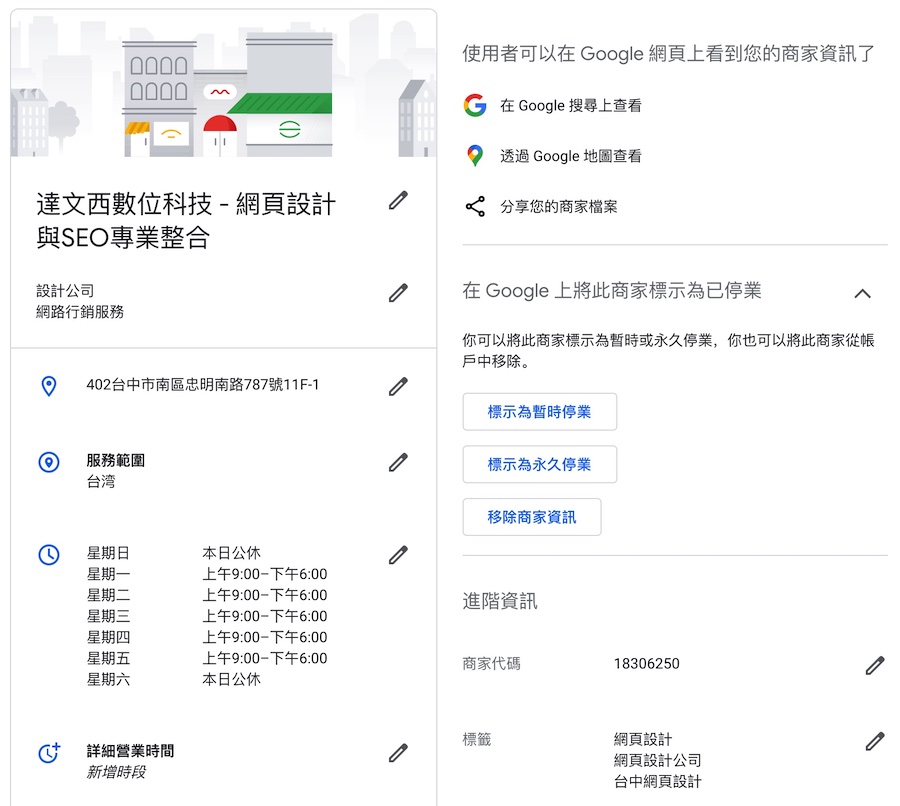Click the 台中網頁設計 tag
900x806 pixels.
(x=658, y=781)
